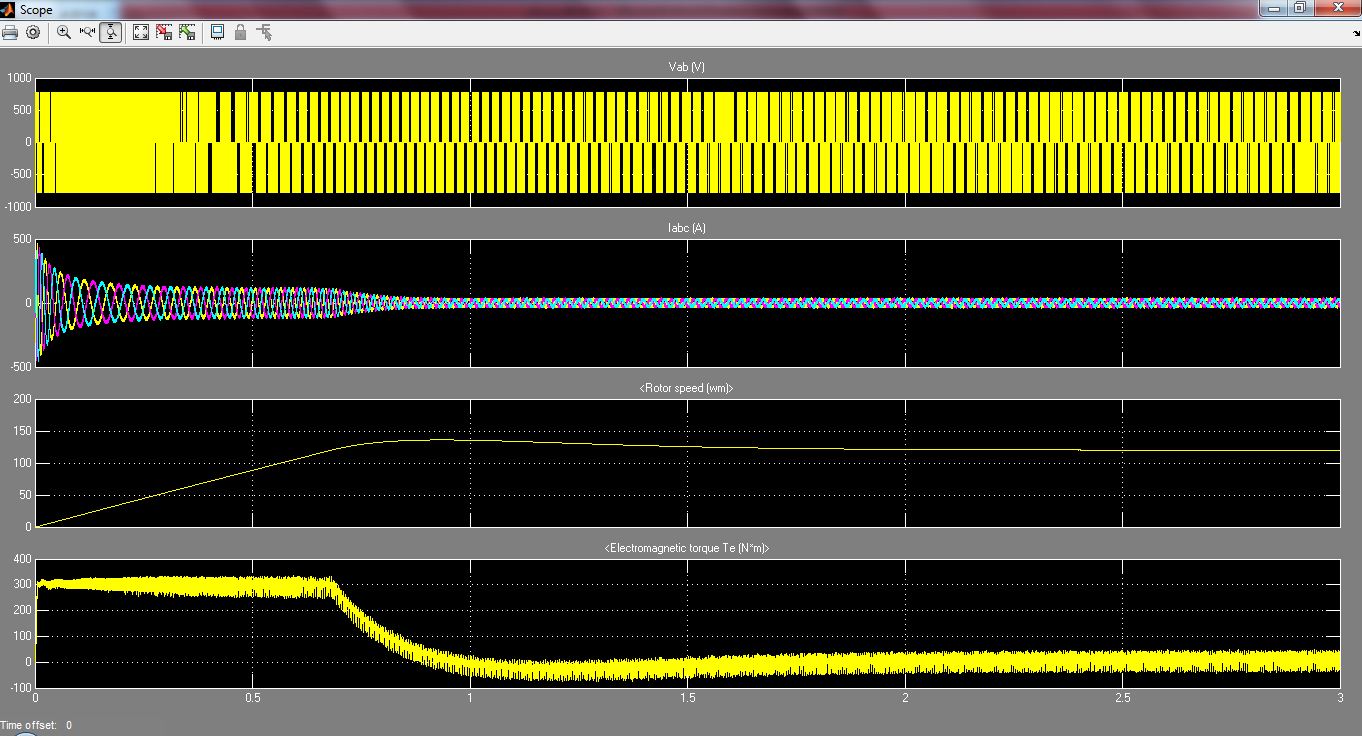Restore saved axes settings with green-arrow icon
Viewport: 1362px width, 736px height.
[x=187, y=32]
